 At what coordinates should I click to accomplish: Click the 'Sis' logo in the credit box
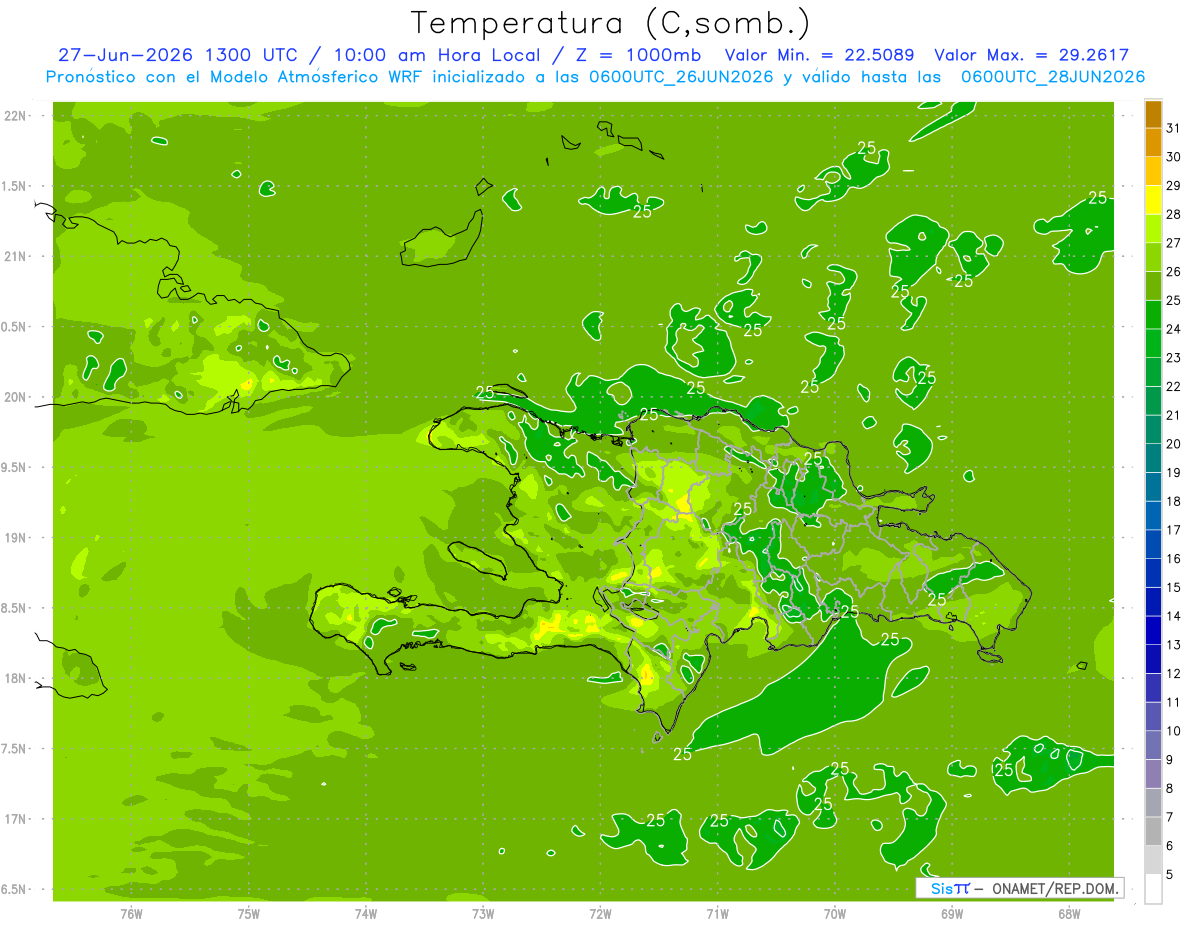941,888
